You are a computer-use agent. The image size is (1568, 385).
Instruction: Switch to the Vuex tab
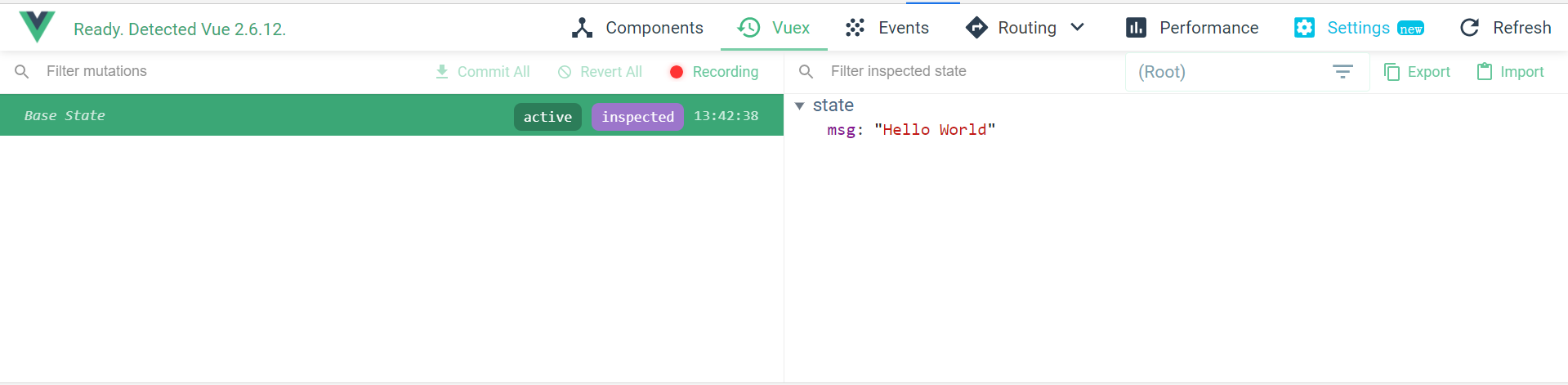(x=774, y=28)
